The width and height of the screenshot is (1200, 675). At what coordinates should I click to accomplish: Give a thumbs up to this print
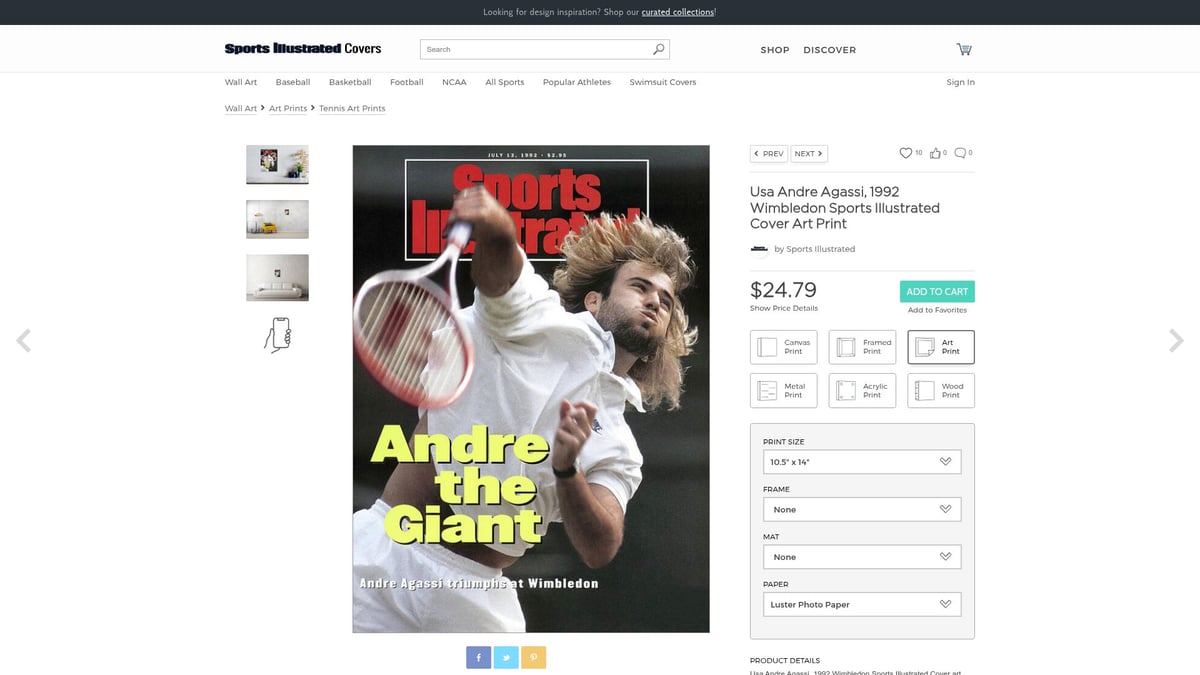(x=934, y=152)
